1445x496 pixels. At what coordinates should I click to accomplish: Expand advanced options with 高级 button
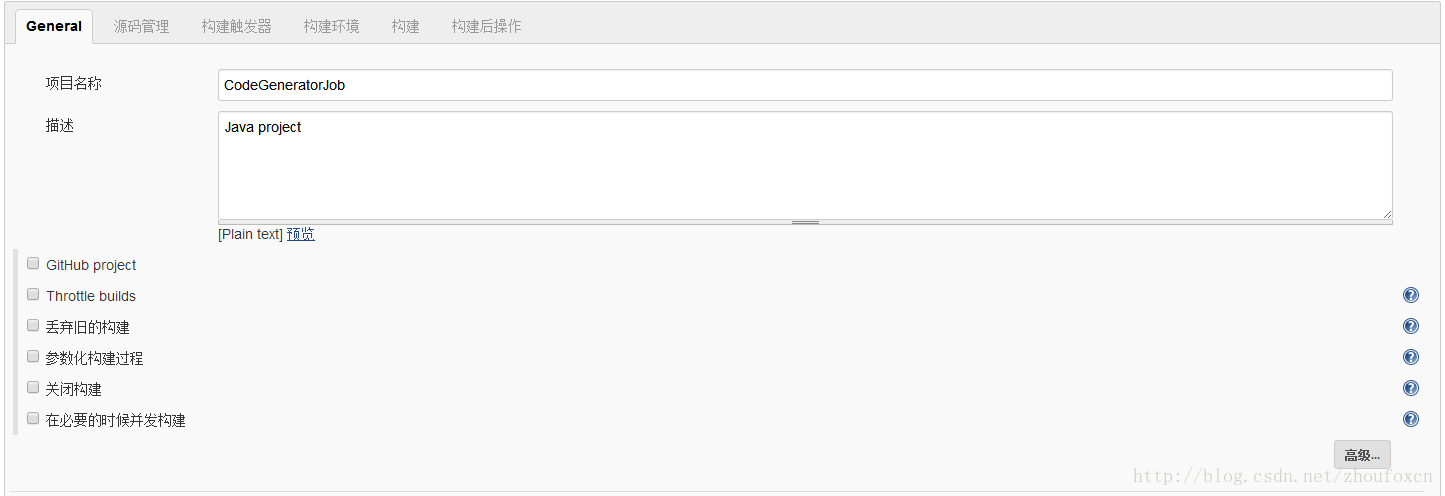1362,455
